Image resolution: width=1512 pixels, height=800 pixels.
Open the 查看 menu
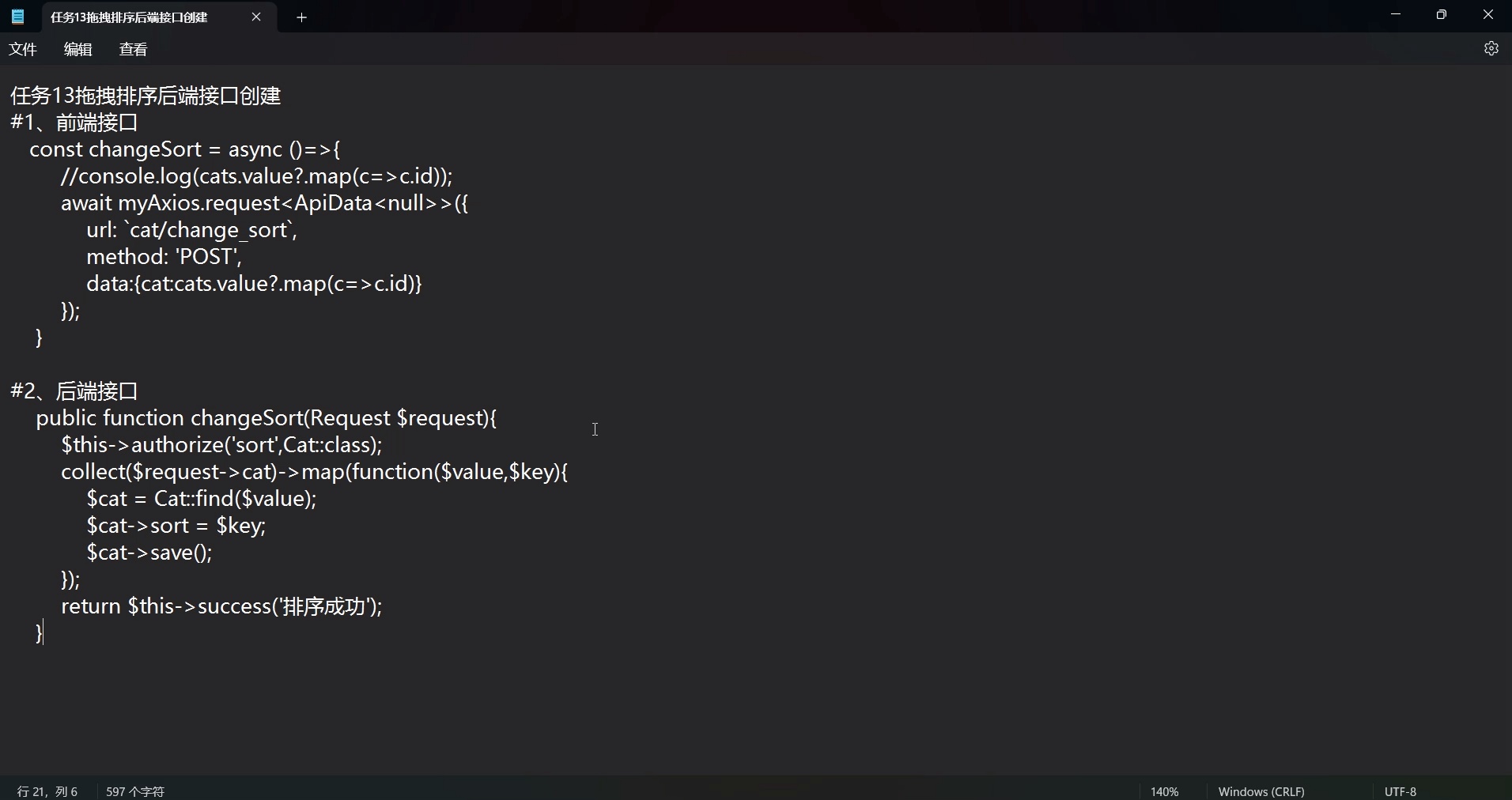[x=133, y=49]
